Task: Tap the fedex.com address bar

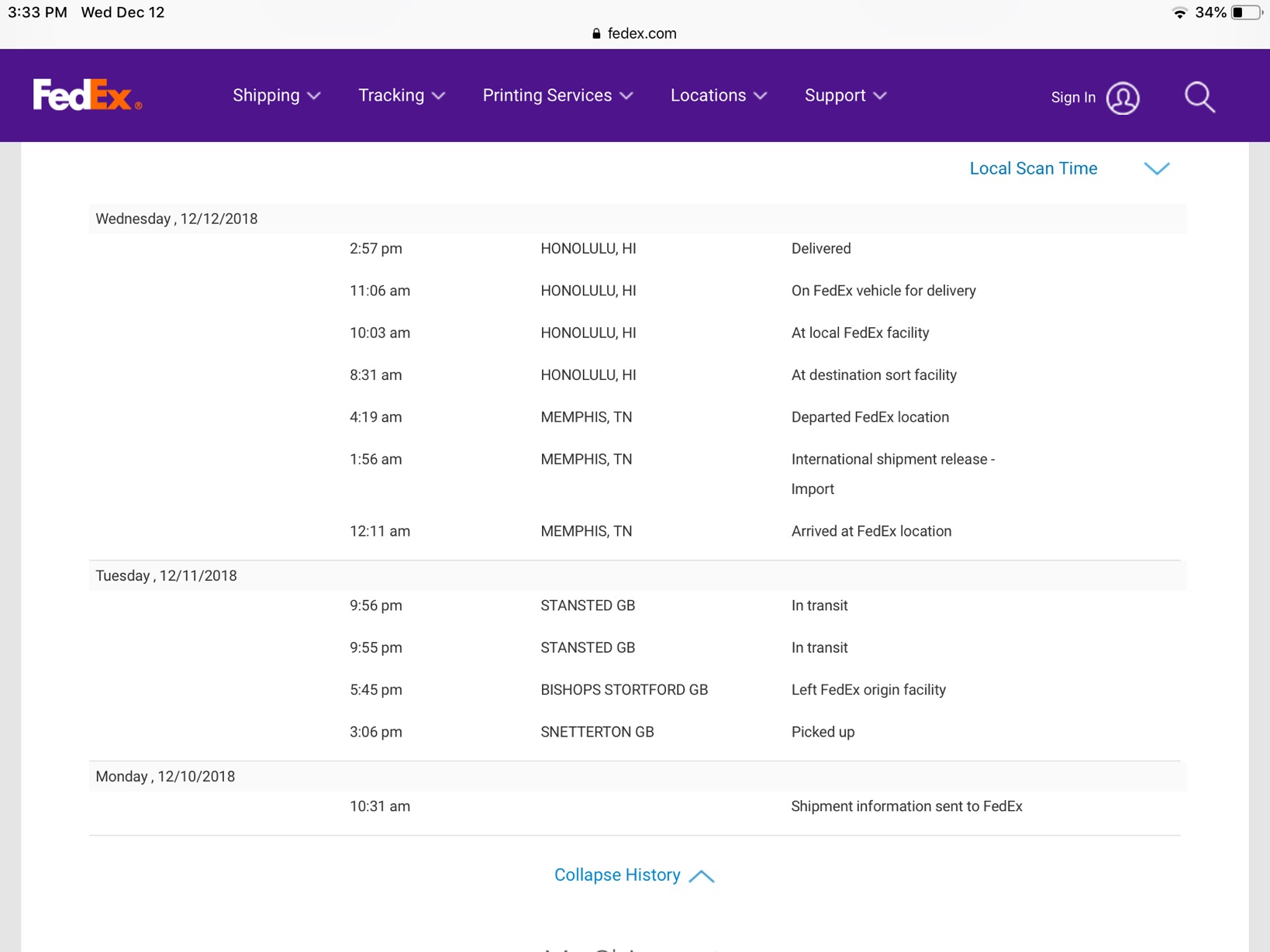Action: pyautogui.click(x=634, y=33)
